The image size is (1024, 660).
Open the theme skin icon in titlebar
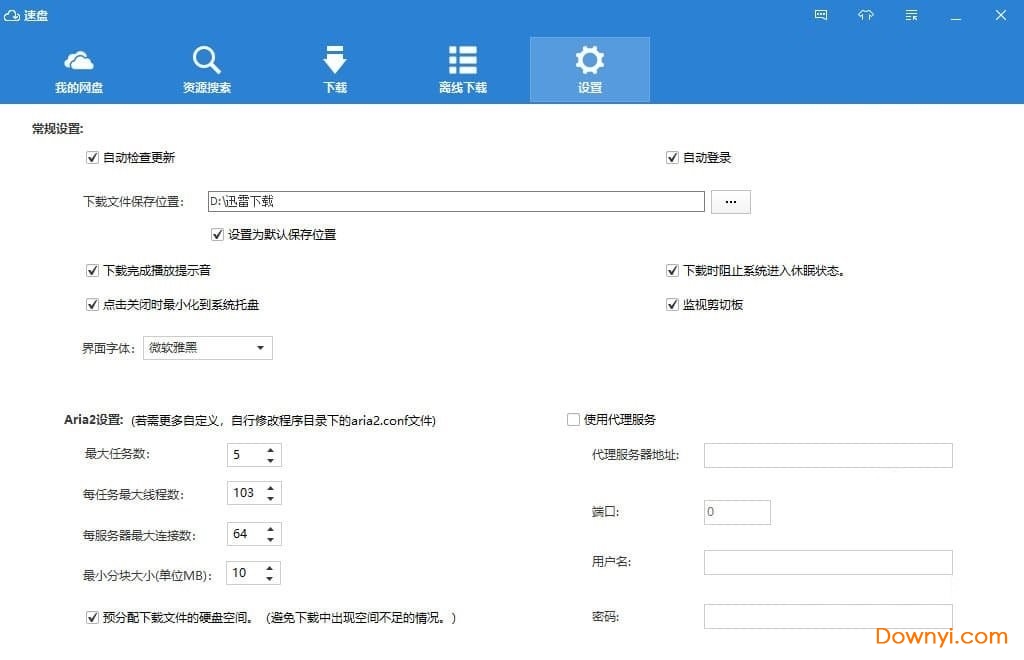(x=865, y=15)
